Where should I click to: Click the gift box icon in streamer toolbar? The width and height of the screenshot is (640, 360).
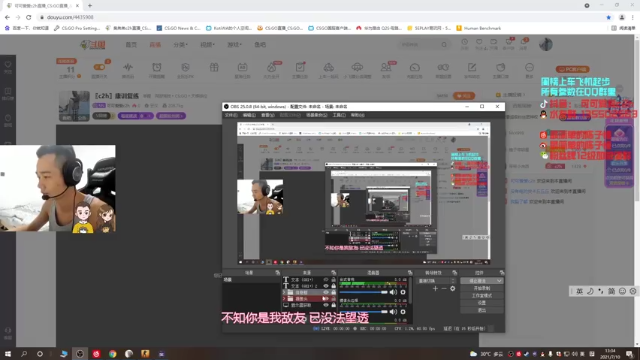(x=214, y=67)
